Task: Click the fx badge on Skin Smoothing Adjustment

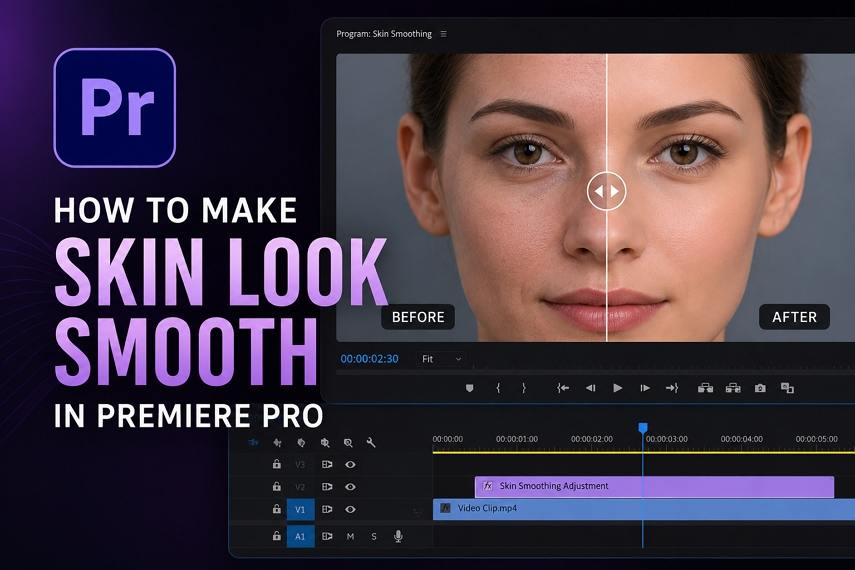Action: tap(487, 485)
